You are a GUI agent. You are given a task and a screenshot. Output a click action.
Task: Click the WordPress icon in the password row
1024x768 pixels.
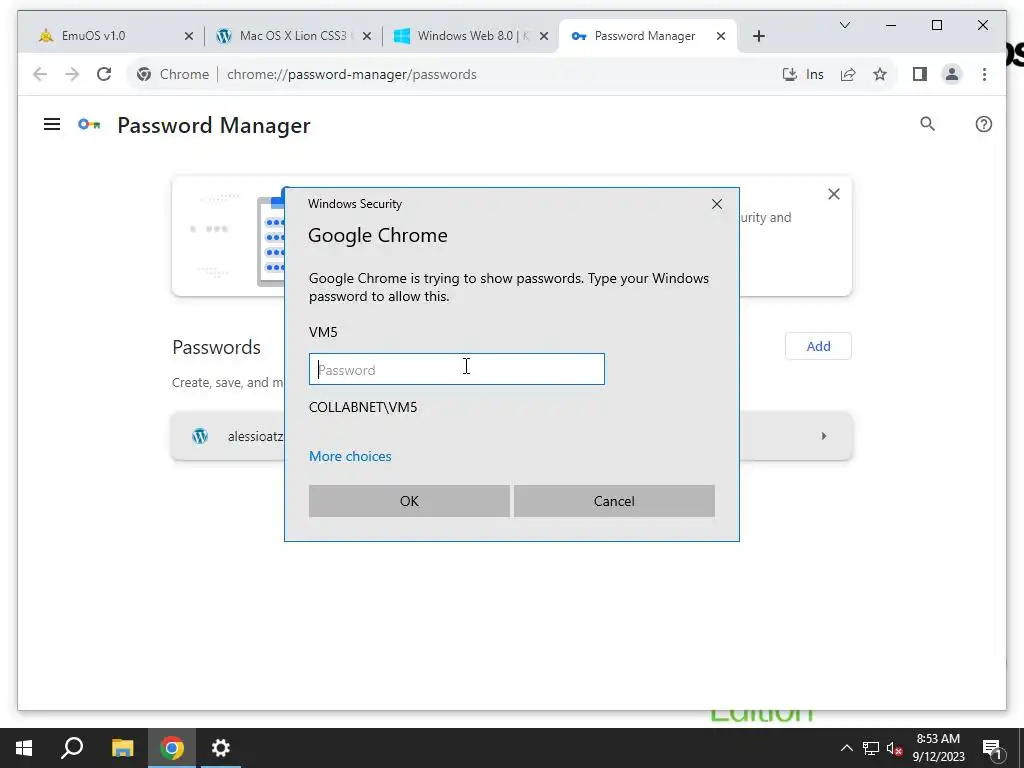200,436
